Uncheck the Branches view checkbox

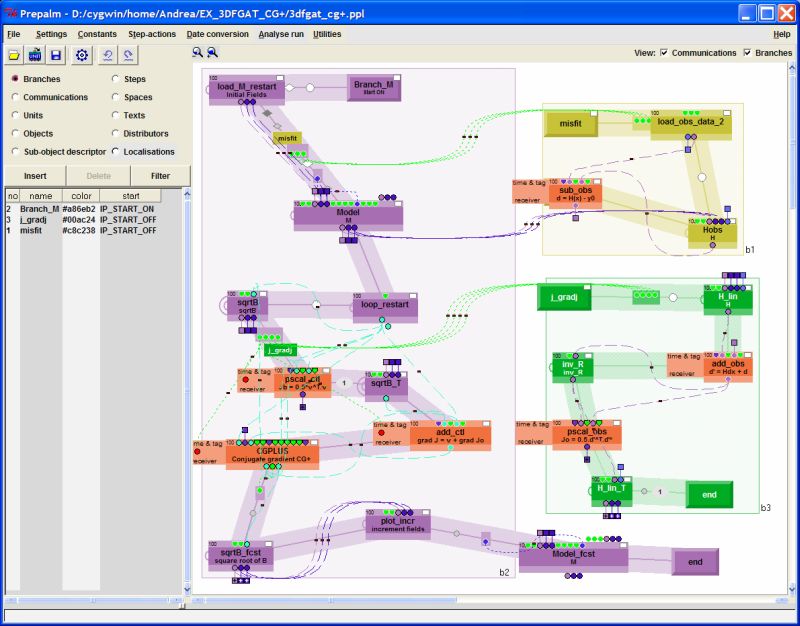748,53
